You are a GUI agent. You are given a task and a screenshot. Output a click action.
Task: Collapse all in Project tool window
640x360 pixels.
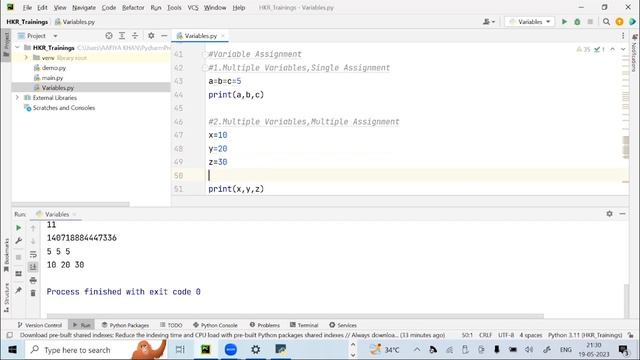(135, 36)
